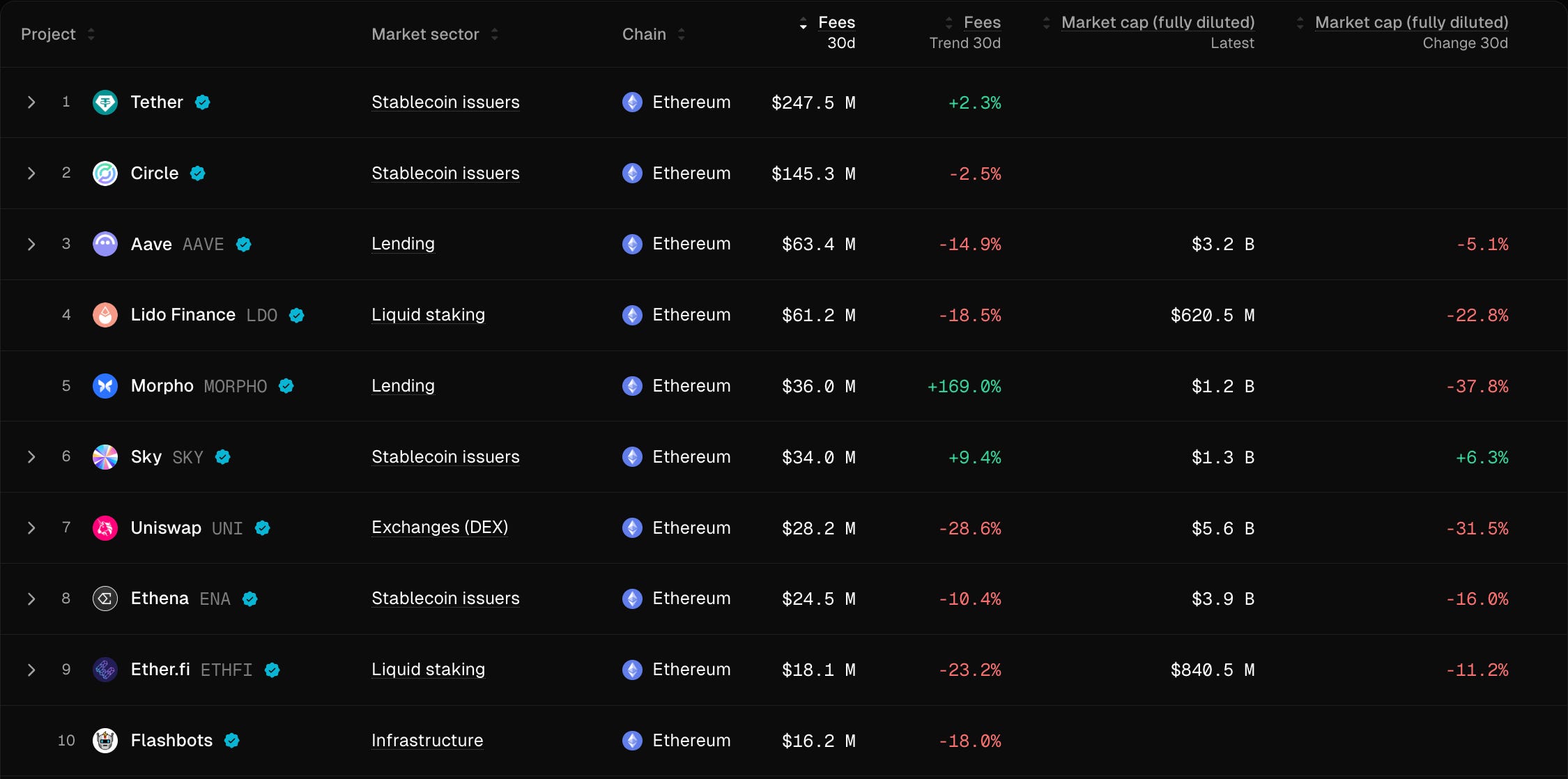This screenshot has height=779, width=1568.
Task: Click the Chain column header
Action: coord(644,33)
